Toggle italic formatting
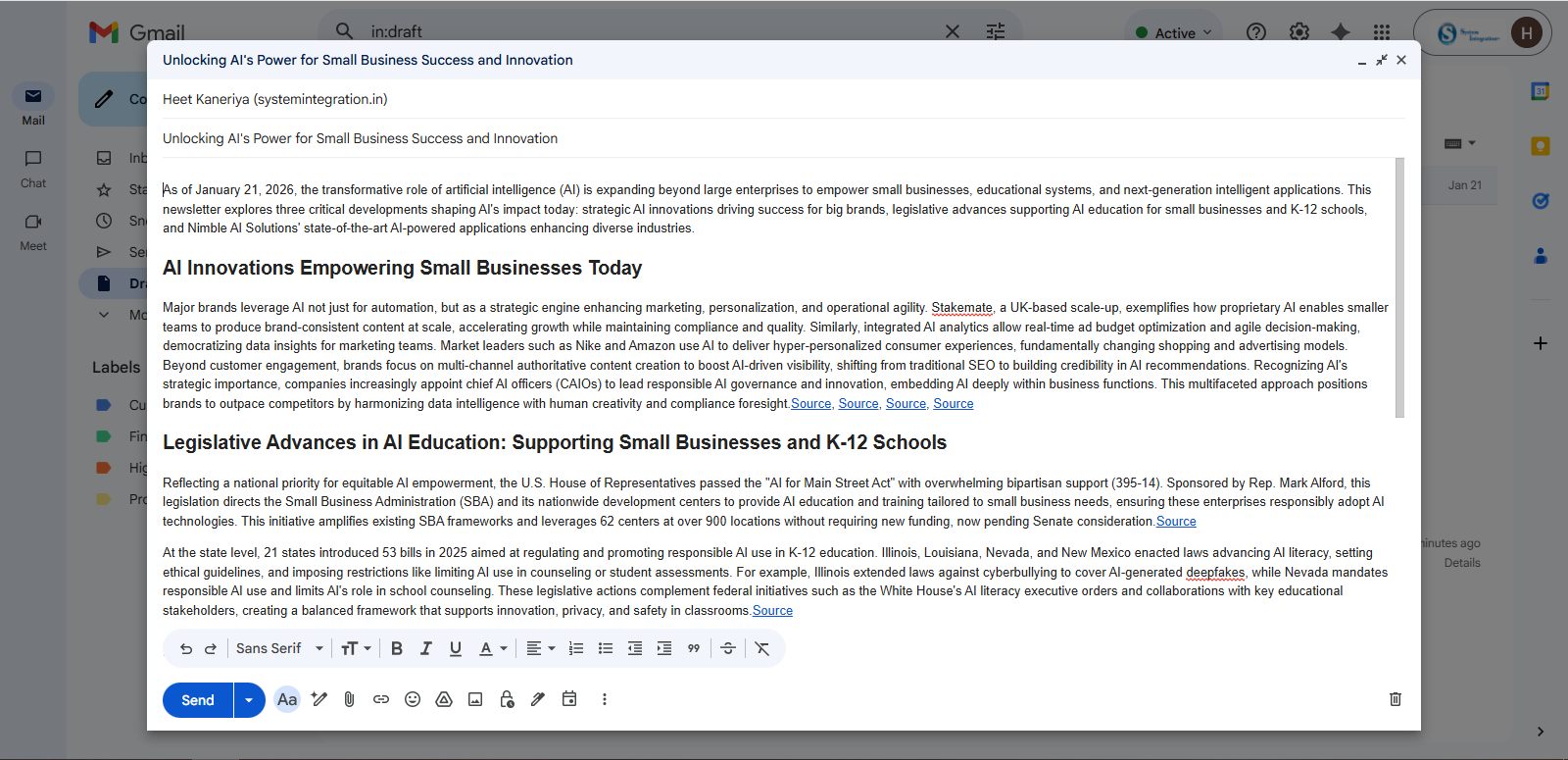This screenshot has height=760, width=1568. coord(426,648)
